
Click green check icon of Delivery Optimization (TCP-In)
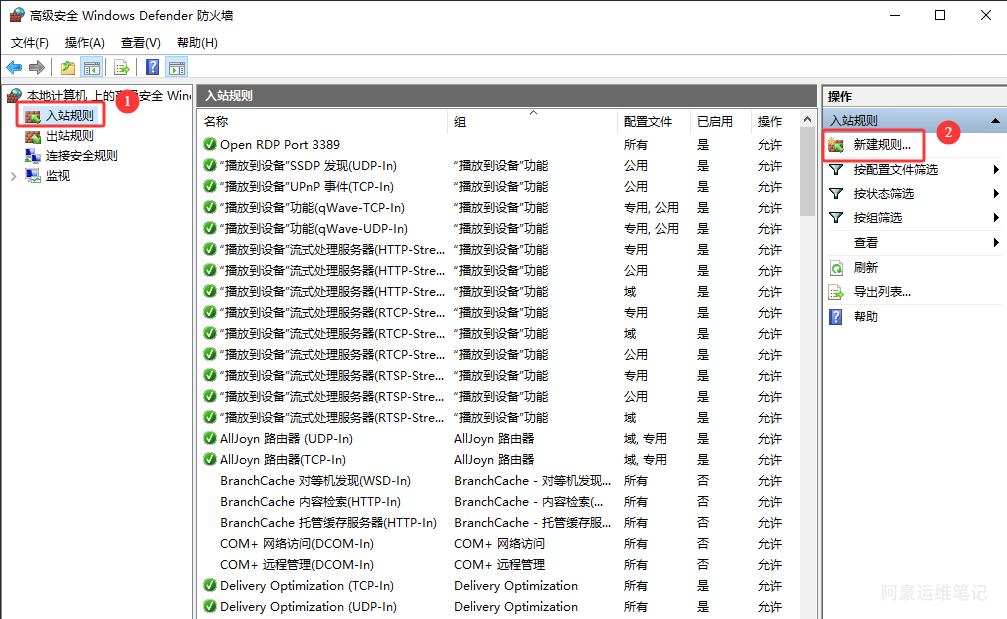(x=209, y=585)
